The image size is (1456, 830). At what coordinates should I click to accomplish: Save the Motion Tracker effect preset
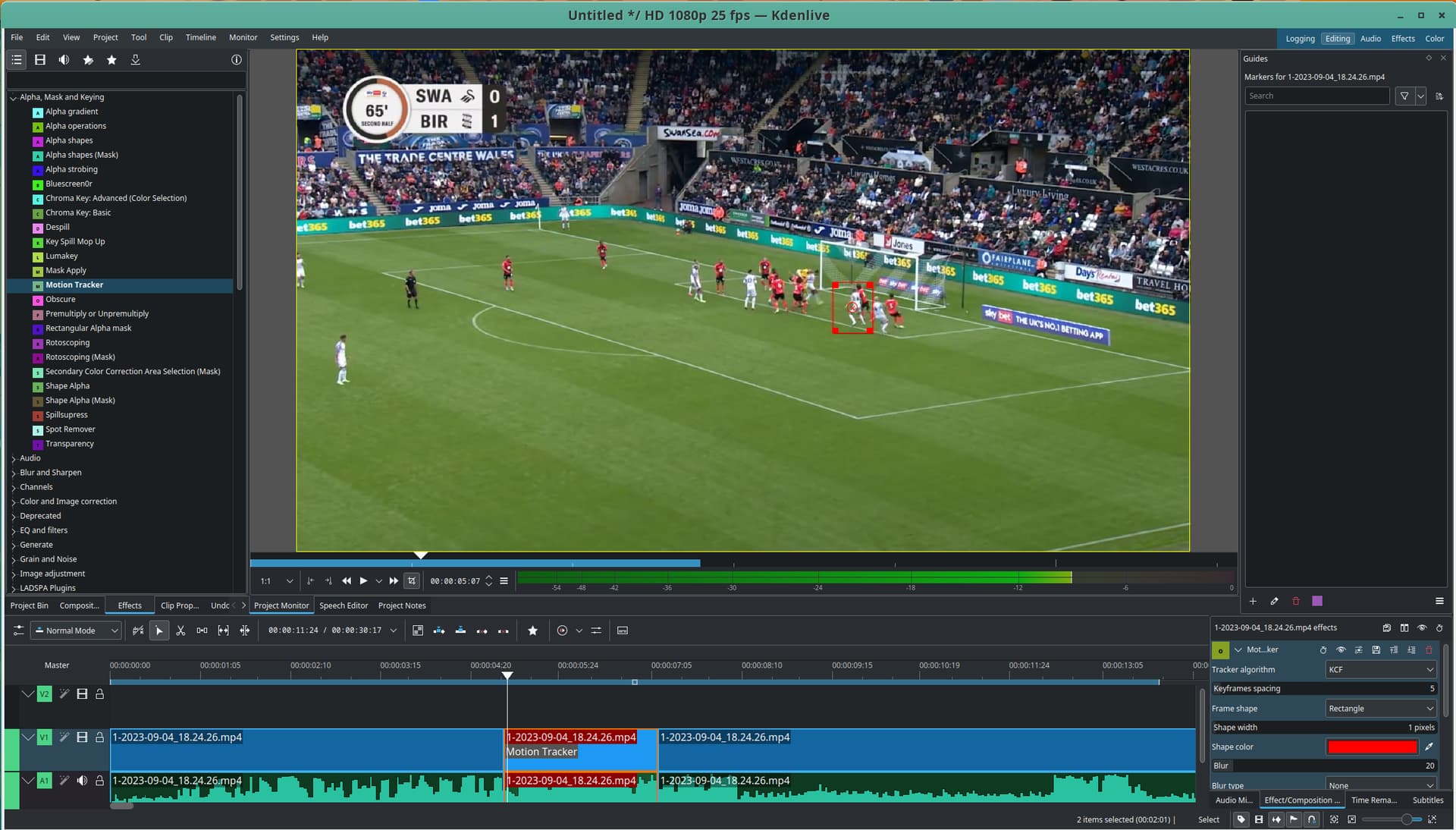[1376, 650]
